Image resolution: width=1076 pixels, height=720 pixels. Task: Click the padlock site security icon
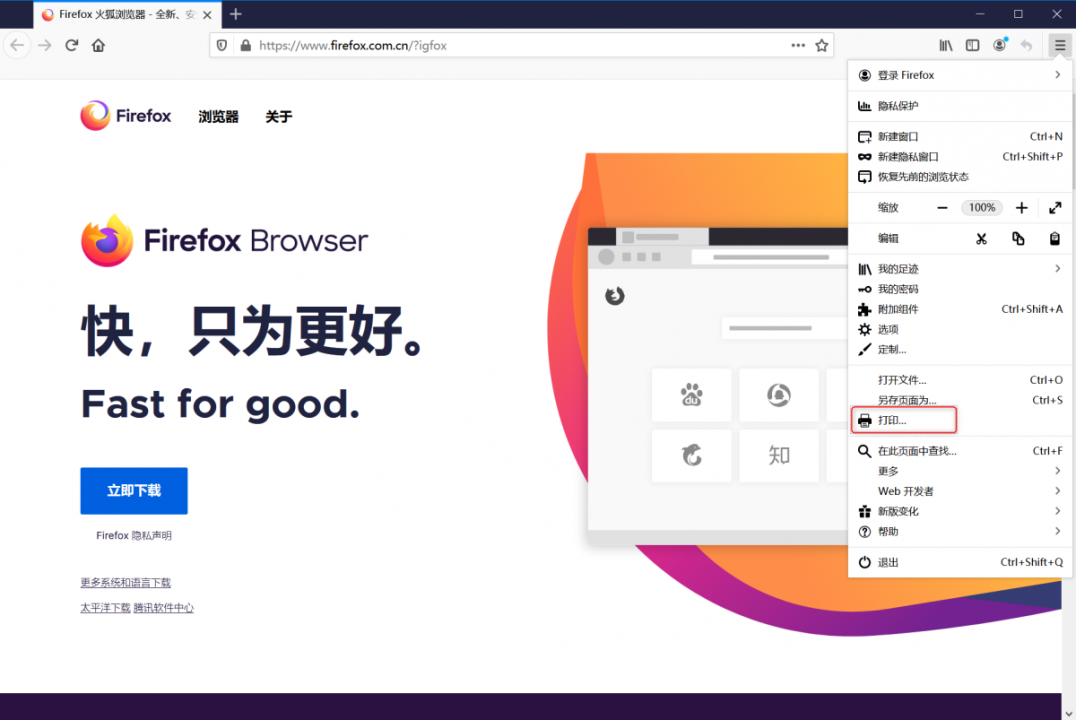pos(245,45)
